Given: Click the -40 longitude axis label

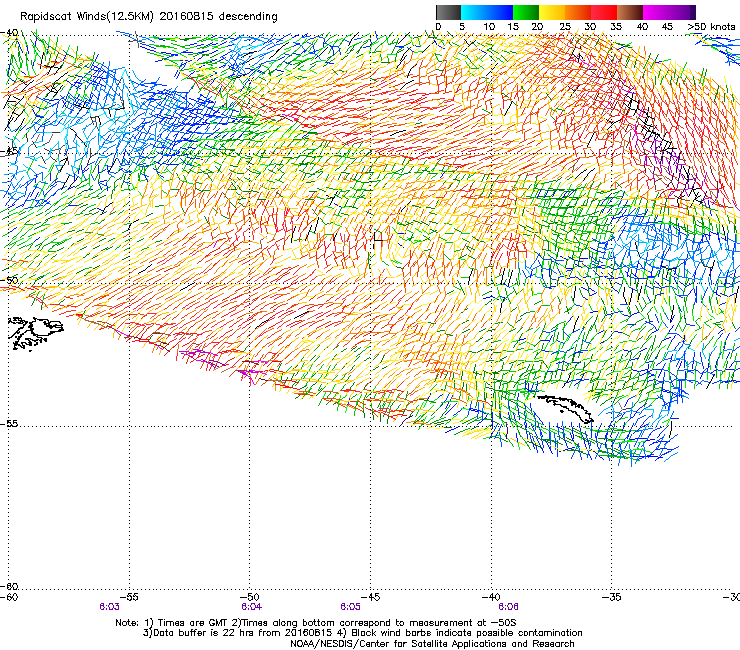Looking at the screenshot, I should click(491, 597).
